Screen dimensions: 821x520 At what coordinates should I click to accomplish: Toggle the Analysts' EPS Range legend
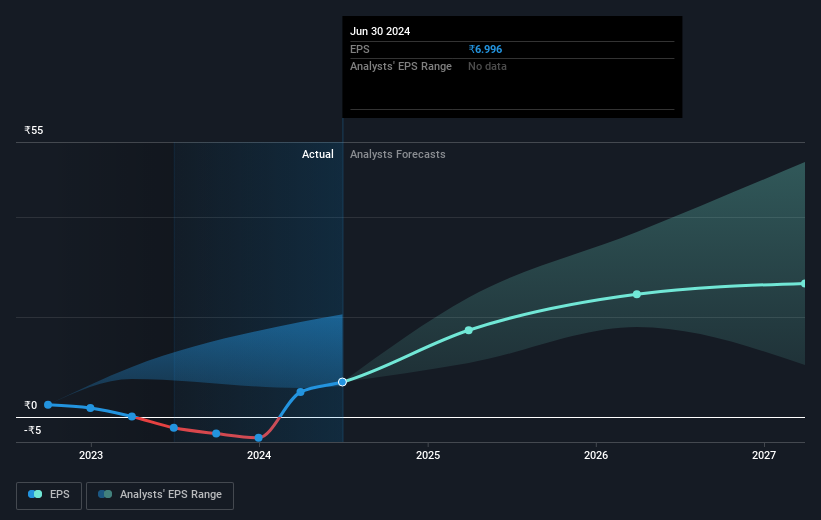[160, 495]
